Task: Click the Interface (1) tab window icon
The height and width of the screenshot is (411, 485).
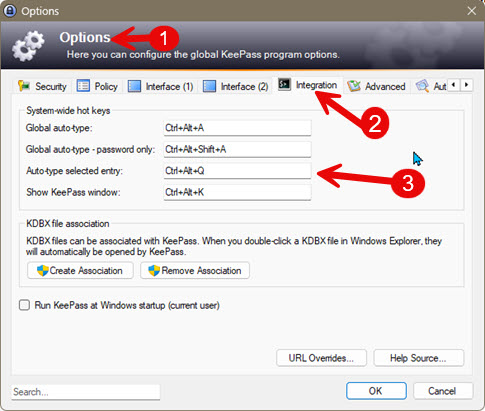Action: coord(134,86)
